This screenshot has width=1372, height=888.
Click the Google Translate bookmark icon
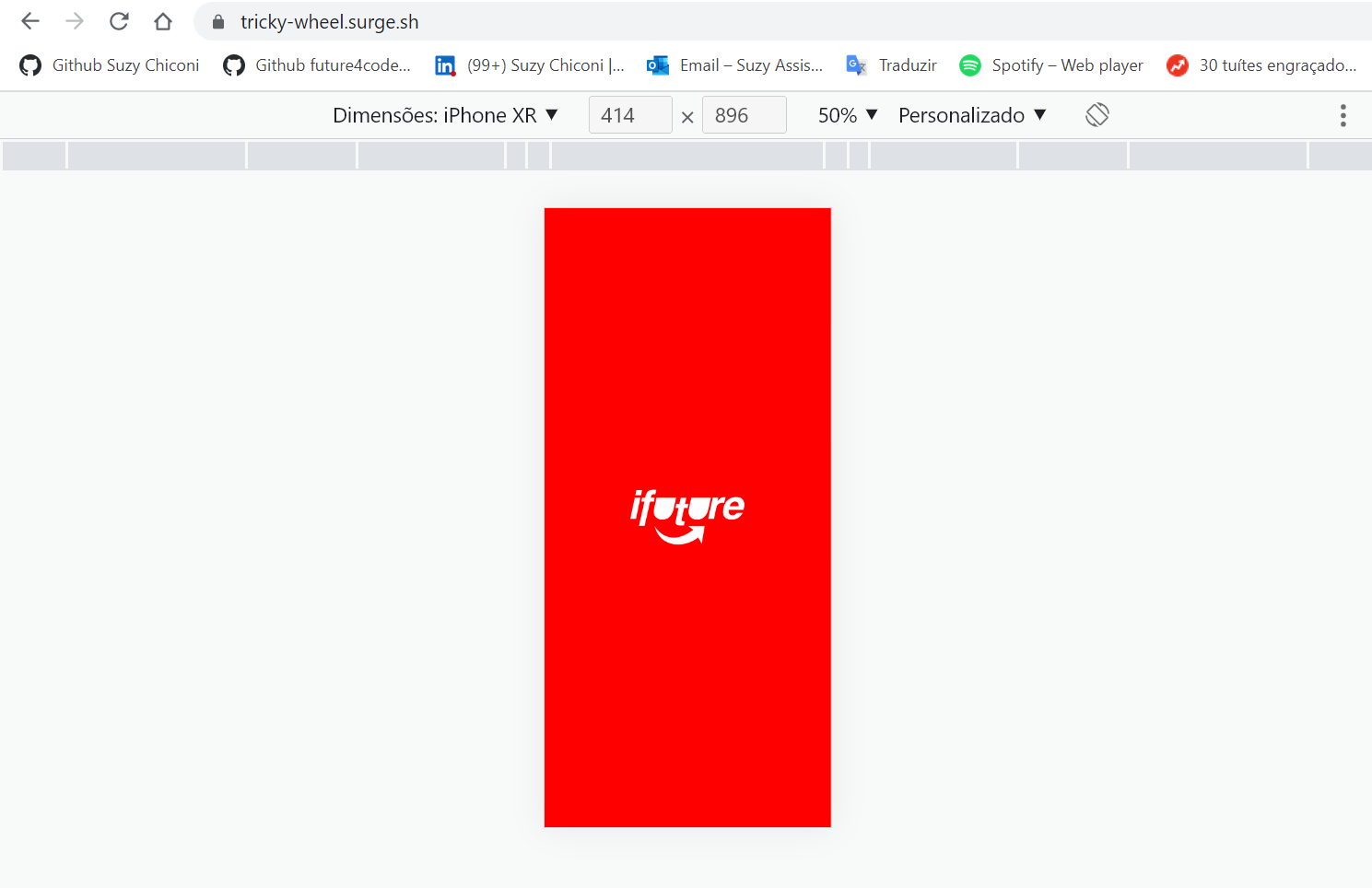(x=857, y=65)
